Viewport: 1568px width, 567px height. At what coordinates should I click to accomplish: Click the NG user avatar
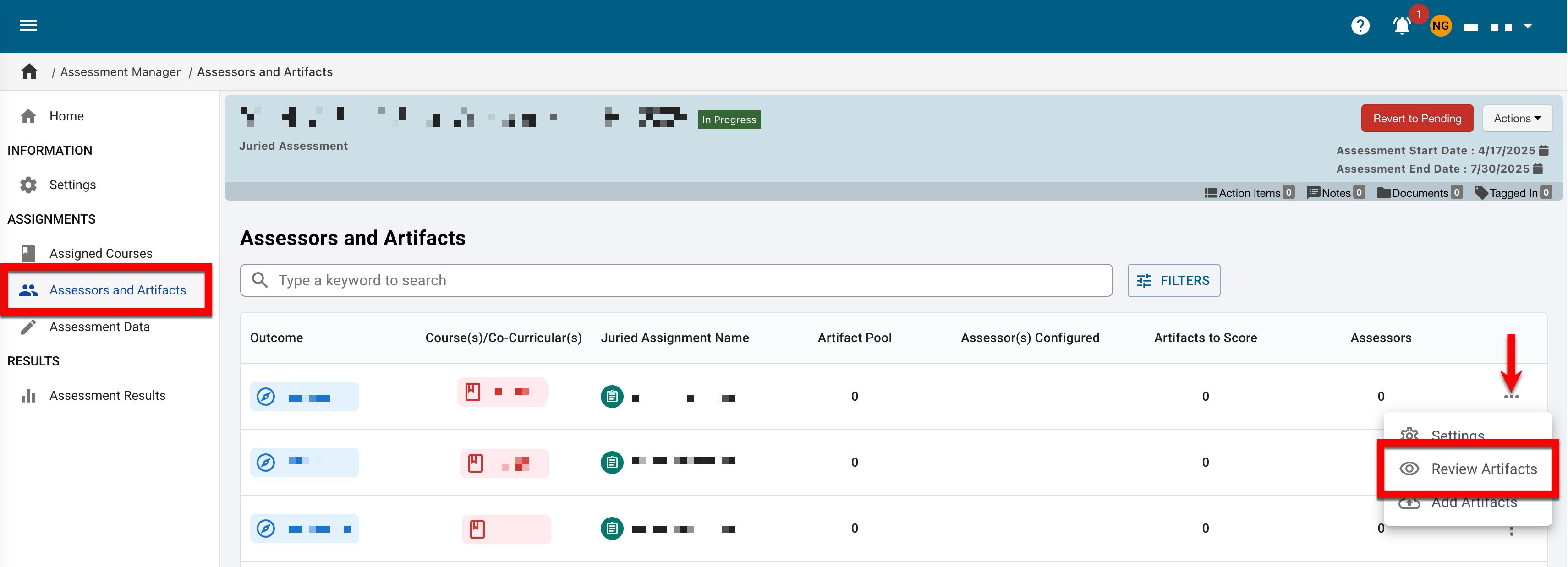[x=1440, y=26]
